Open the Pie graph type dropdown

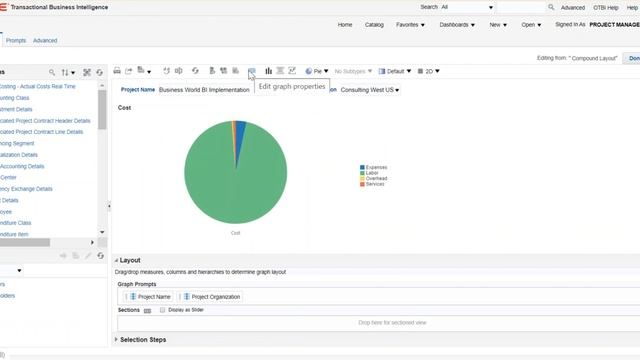pos(317,71)
